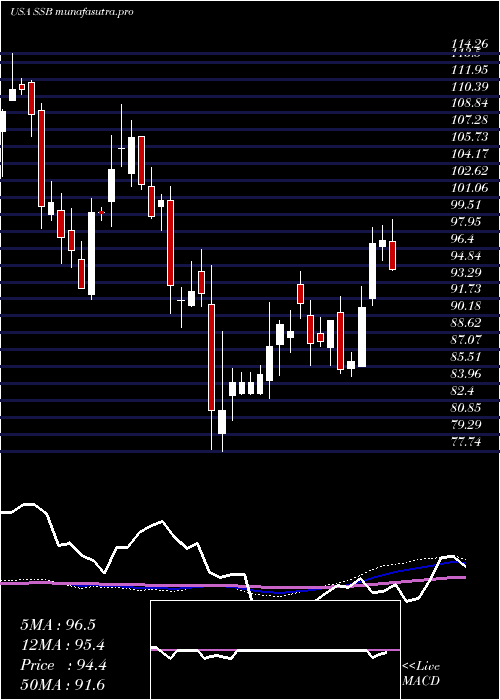Select the 104.17 price axis label
Viewport: 500px width, 700px height.
(x=472, y=154)
